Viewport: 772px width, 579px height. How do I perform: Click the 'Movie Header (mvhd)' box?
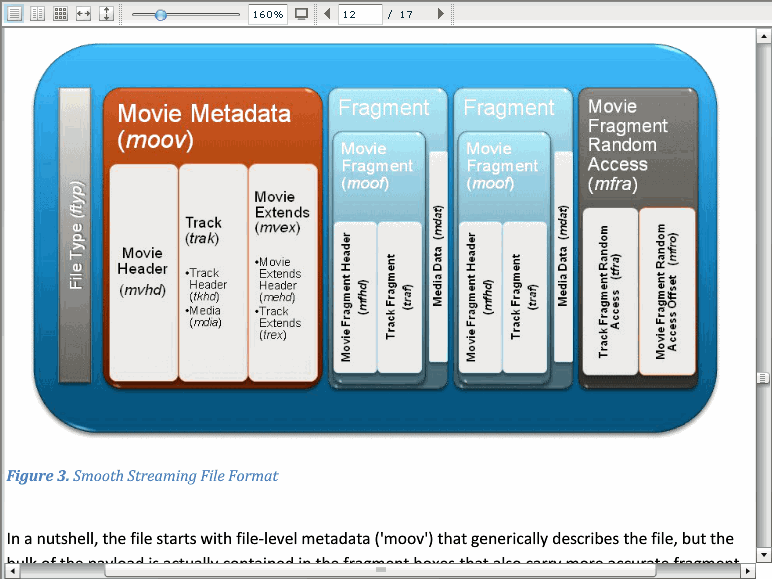tap(143, 272)
